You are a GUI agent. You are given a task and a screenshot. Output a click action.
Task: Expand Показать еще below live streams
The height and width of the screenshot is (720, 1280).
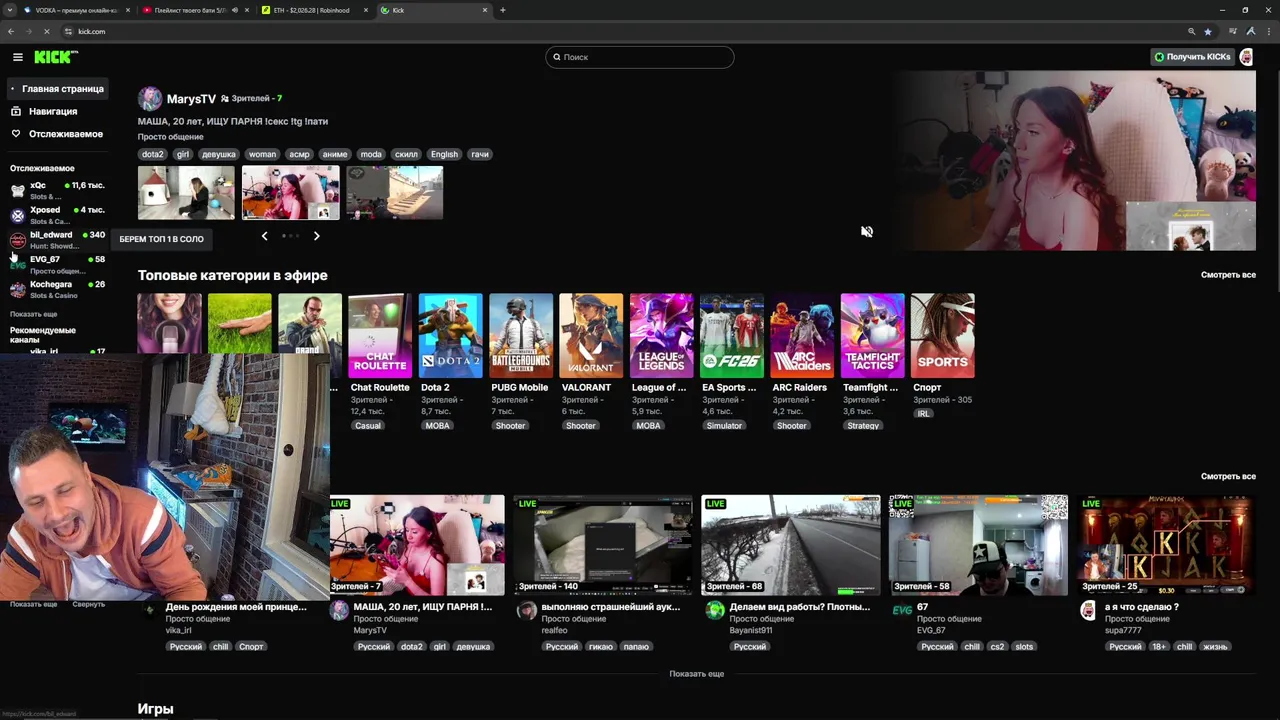tap(697, 674)
